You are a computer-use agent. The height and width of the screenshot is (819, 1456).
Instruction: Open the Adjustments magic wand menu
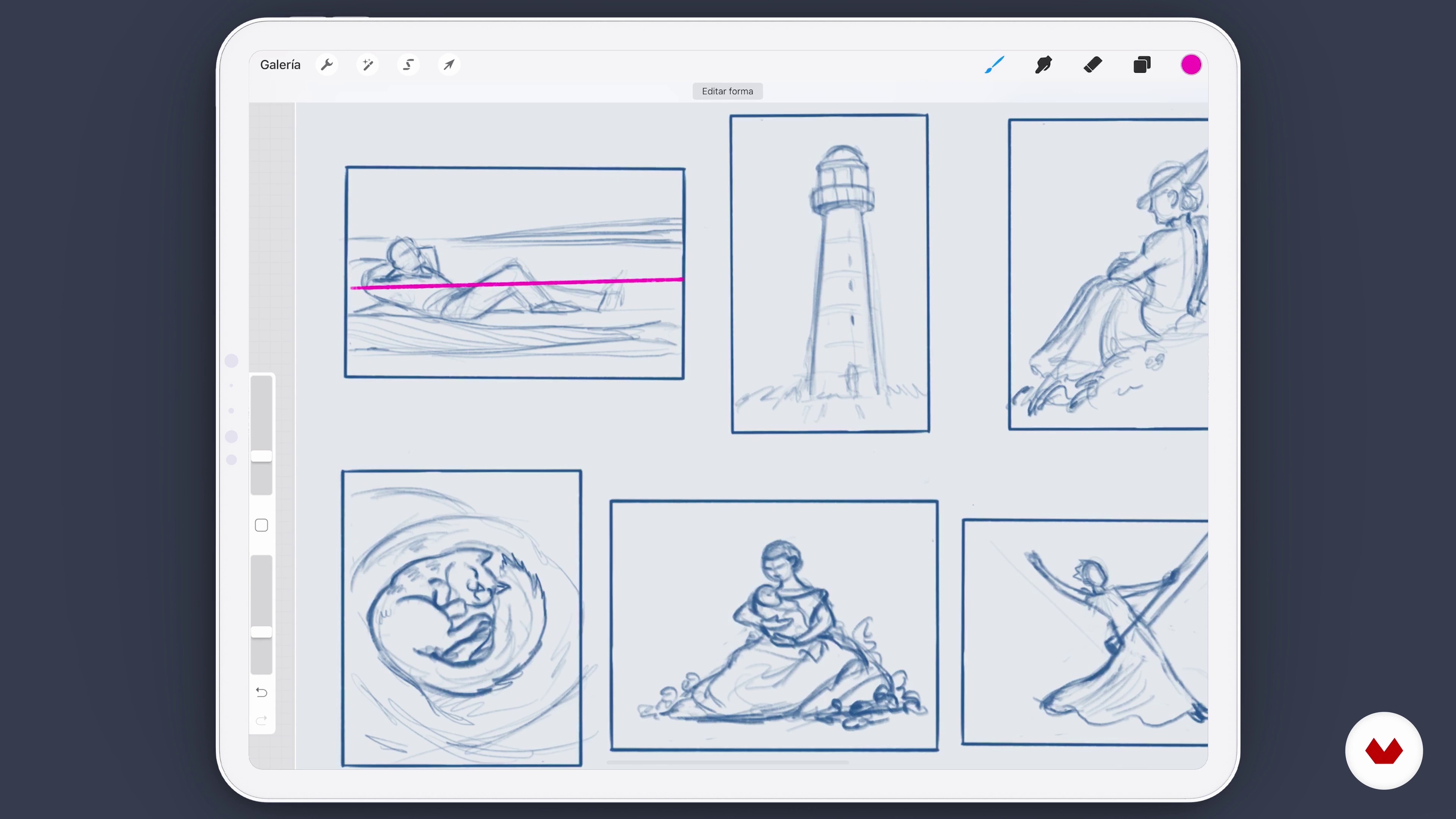[x=367, y=64]
